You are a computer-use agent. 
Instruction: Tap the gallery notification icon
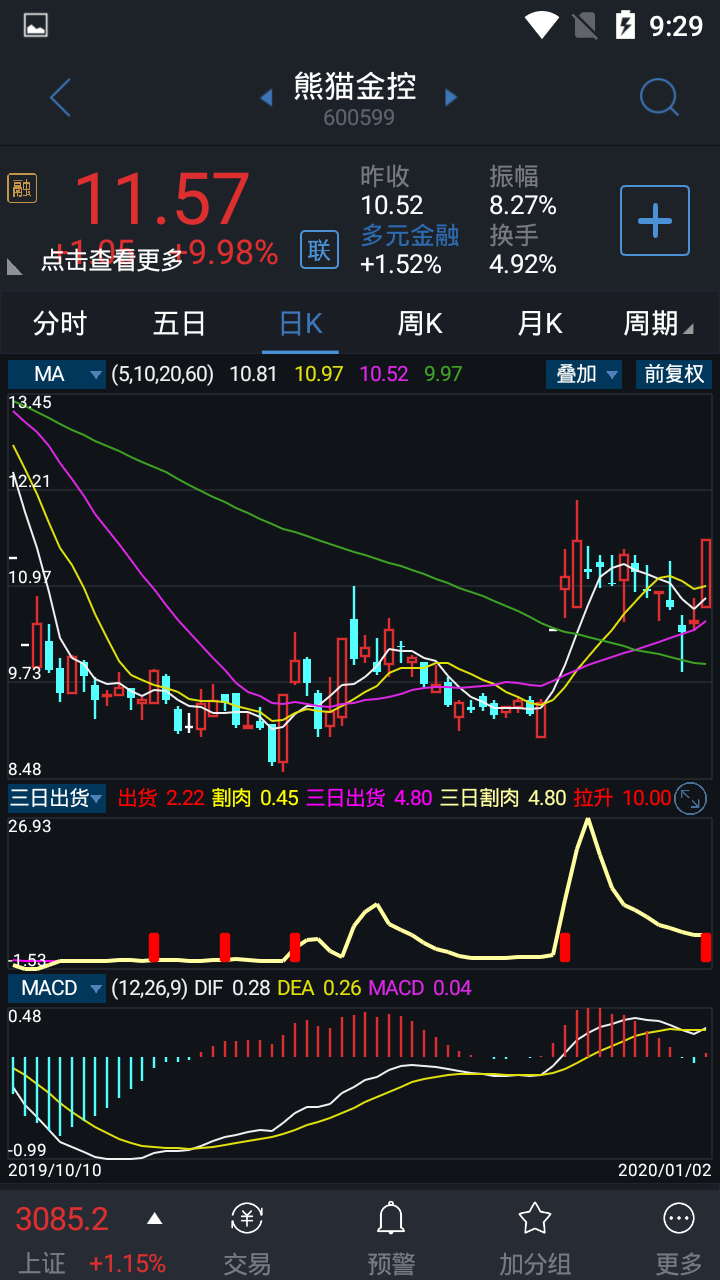pyautogui.click(x=35, y=25)
